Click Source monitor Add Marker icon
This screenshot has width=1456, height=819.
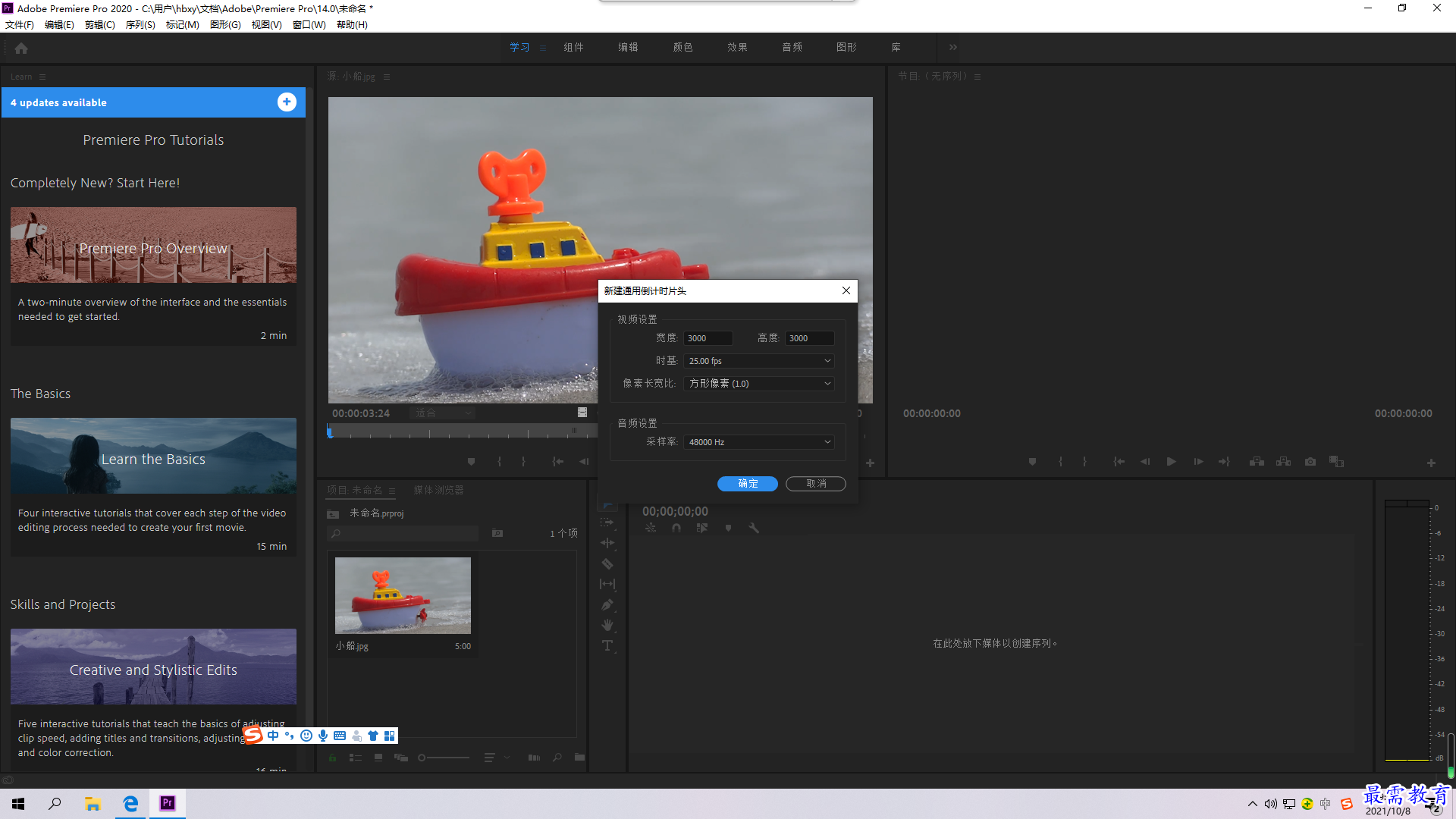(471, 462)
